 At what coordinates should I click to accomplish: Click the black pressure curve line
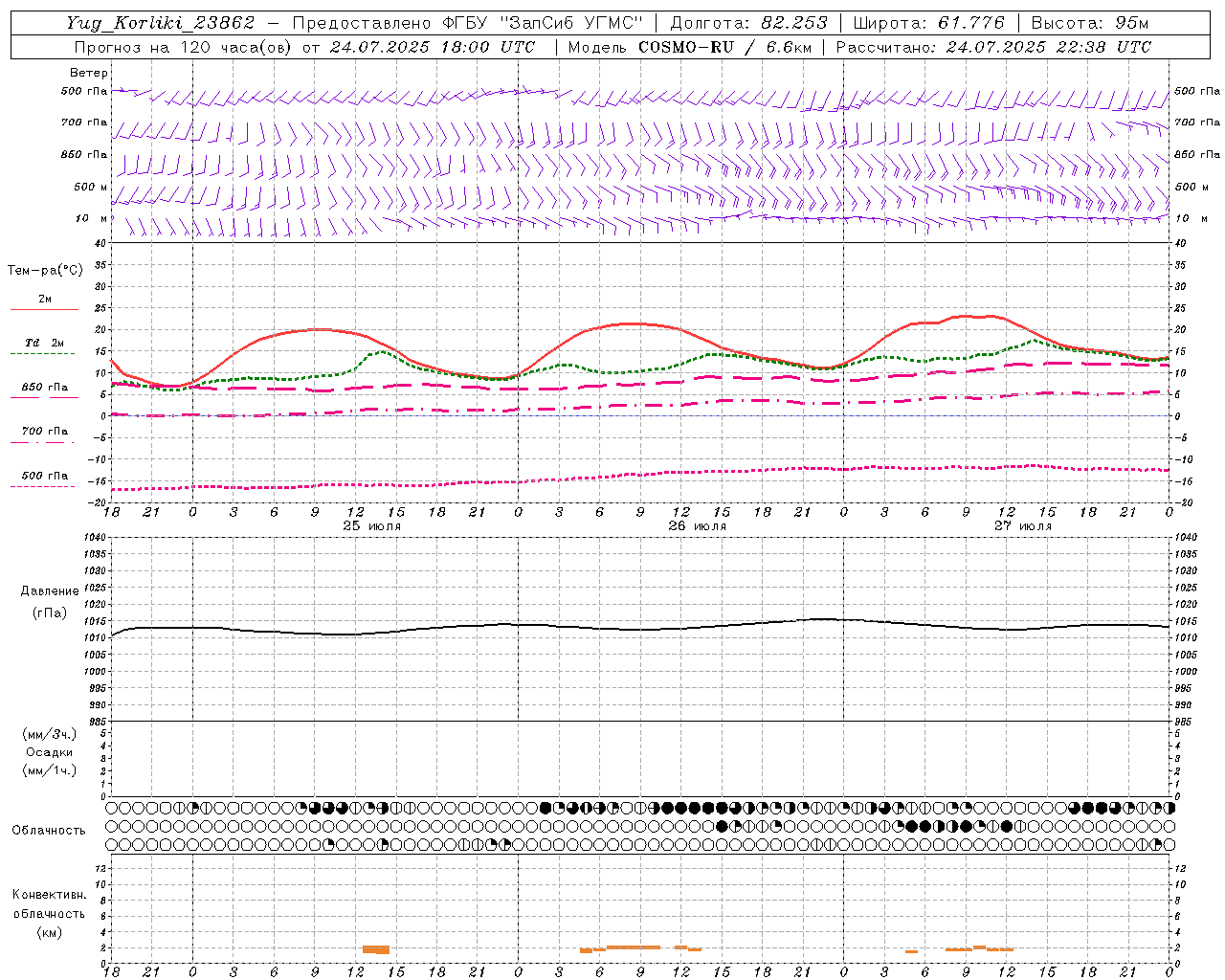point(641,629)
